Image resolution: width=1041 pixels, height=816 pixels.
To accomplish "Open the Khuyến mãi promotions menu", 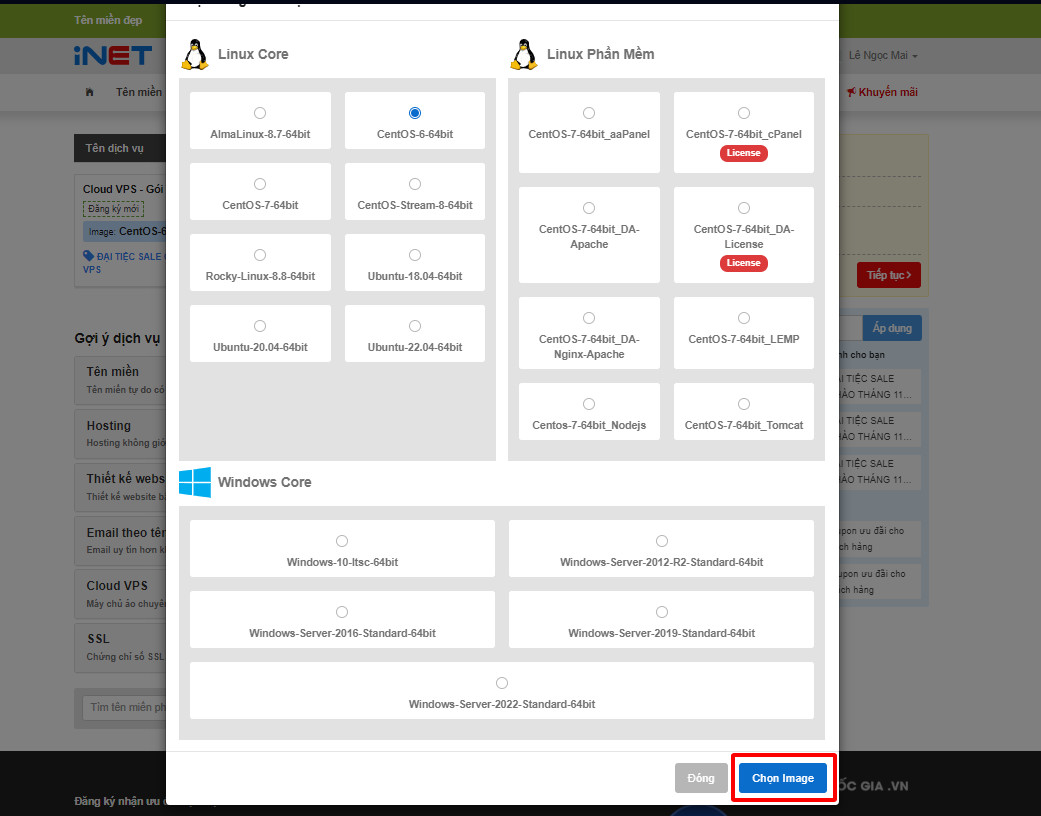I will coord(882,92).
